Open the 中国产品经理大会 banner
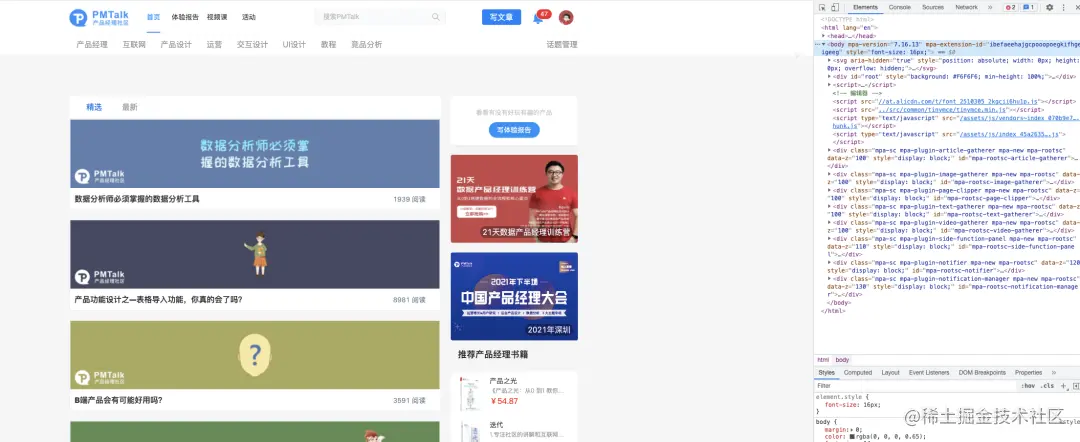The width and height of the screenshot is (1080, 442). pos(515,296)
